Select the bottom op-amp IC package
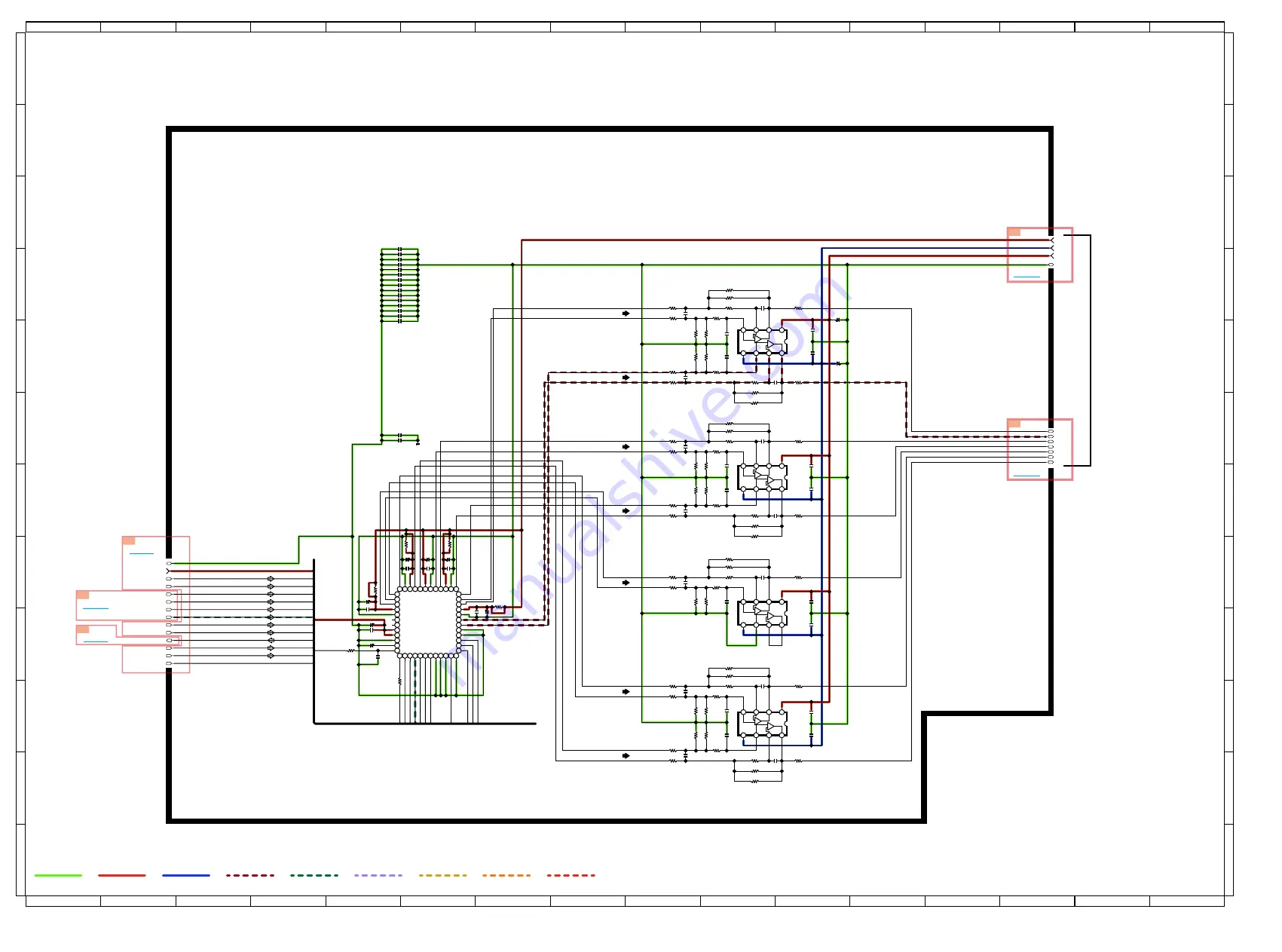1282x952 pixels. (x=763, y=723)
